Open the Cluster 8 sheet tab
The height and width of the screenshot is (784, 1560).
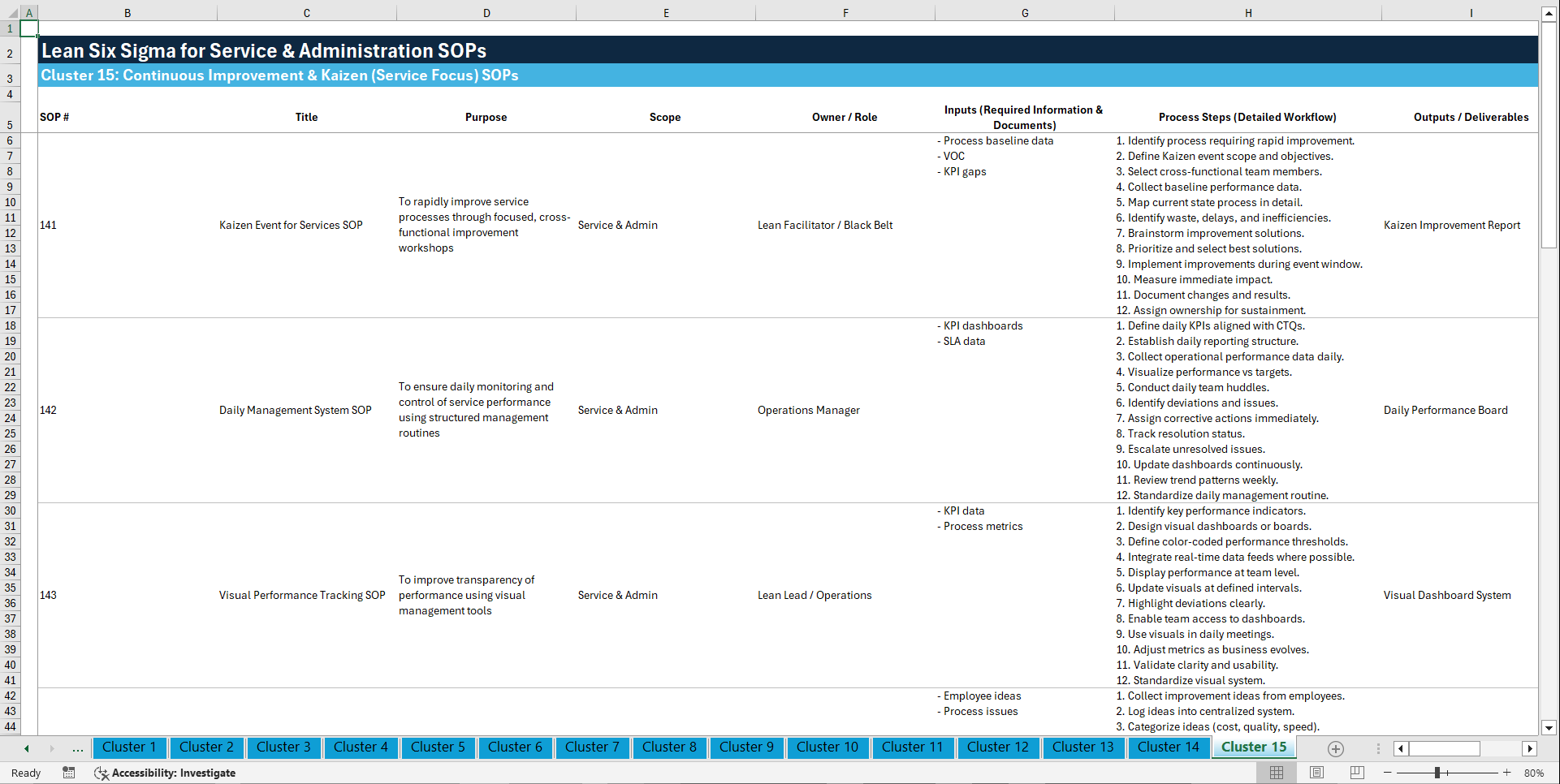tap(669, 747)
